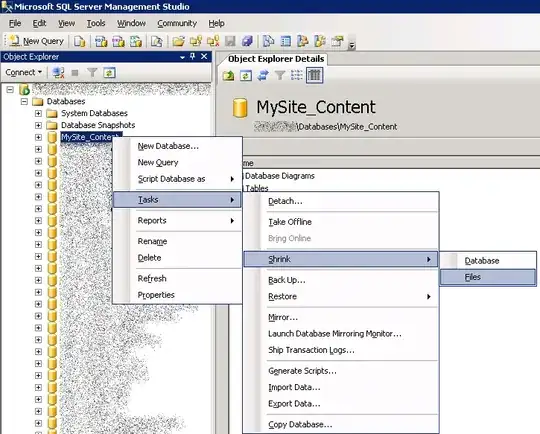
Task: Toggle the Object Explorer auto-hide pin
Action: [x=193, y=56]
